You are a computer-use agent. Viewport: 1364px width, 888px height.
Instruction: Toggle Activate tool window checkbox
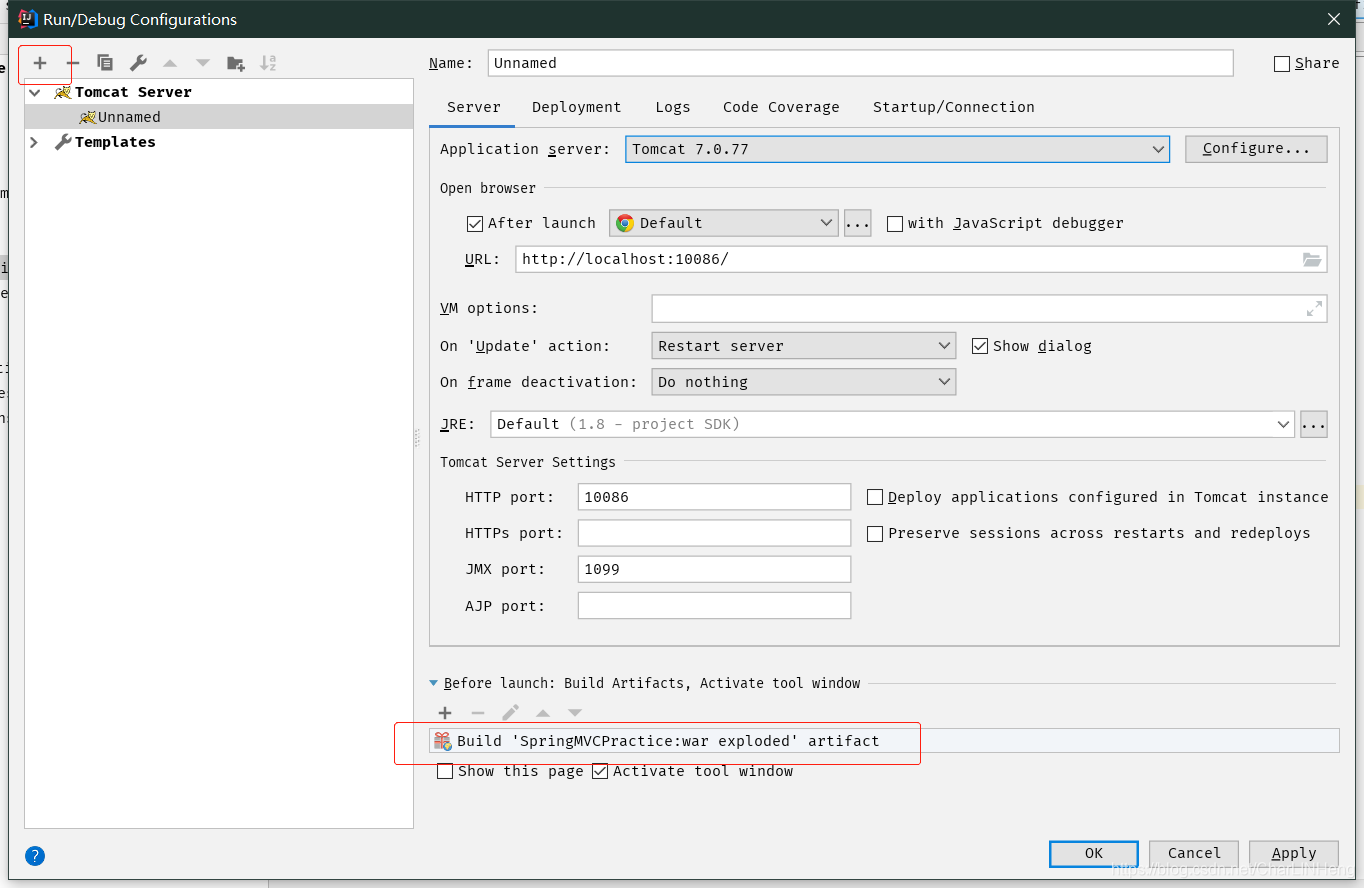(600, 772)
